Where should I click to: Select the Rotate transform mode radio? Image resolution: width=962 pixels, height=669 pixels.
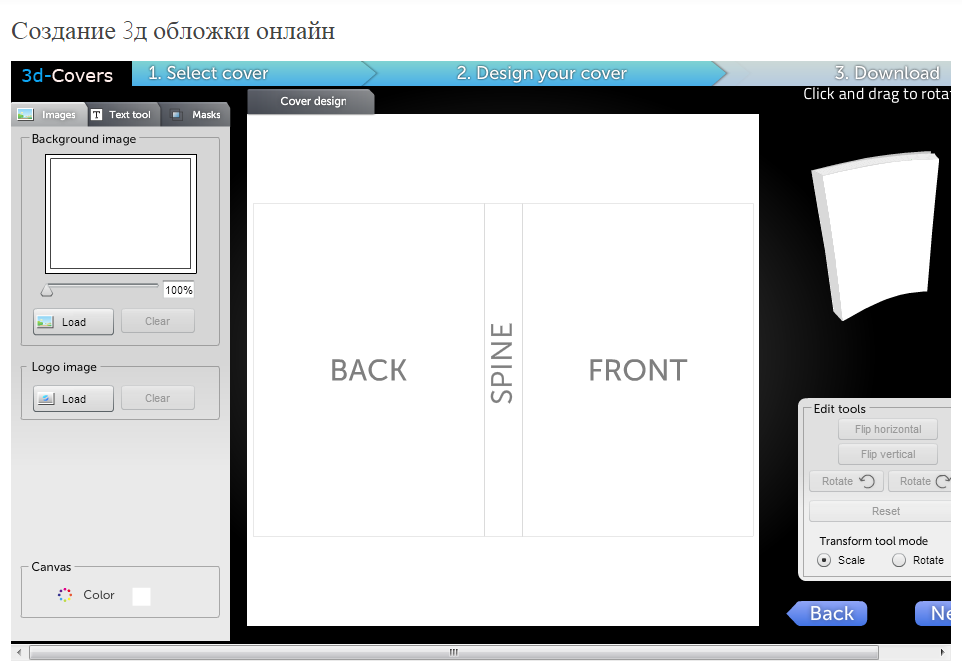coord(899,560)
